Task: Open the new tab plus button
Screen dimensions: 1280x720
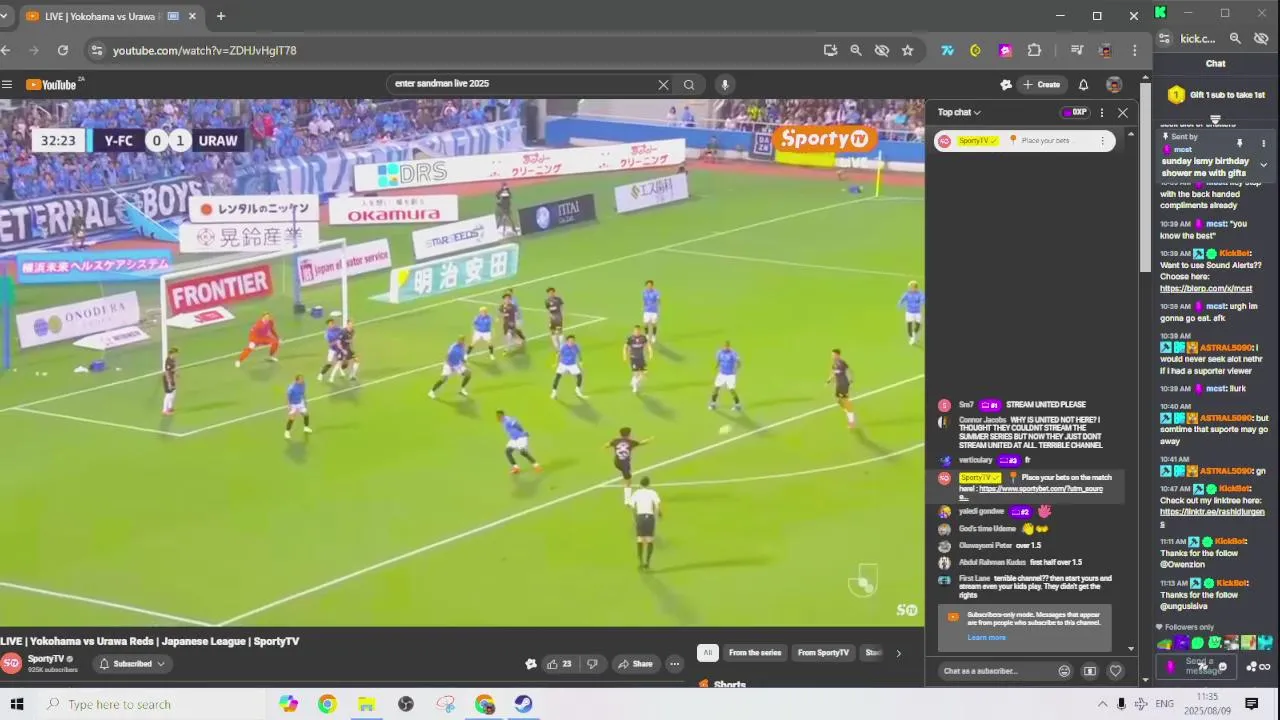Action: [x=221, y=16]
